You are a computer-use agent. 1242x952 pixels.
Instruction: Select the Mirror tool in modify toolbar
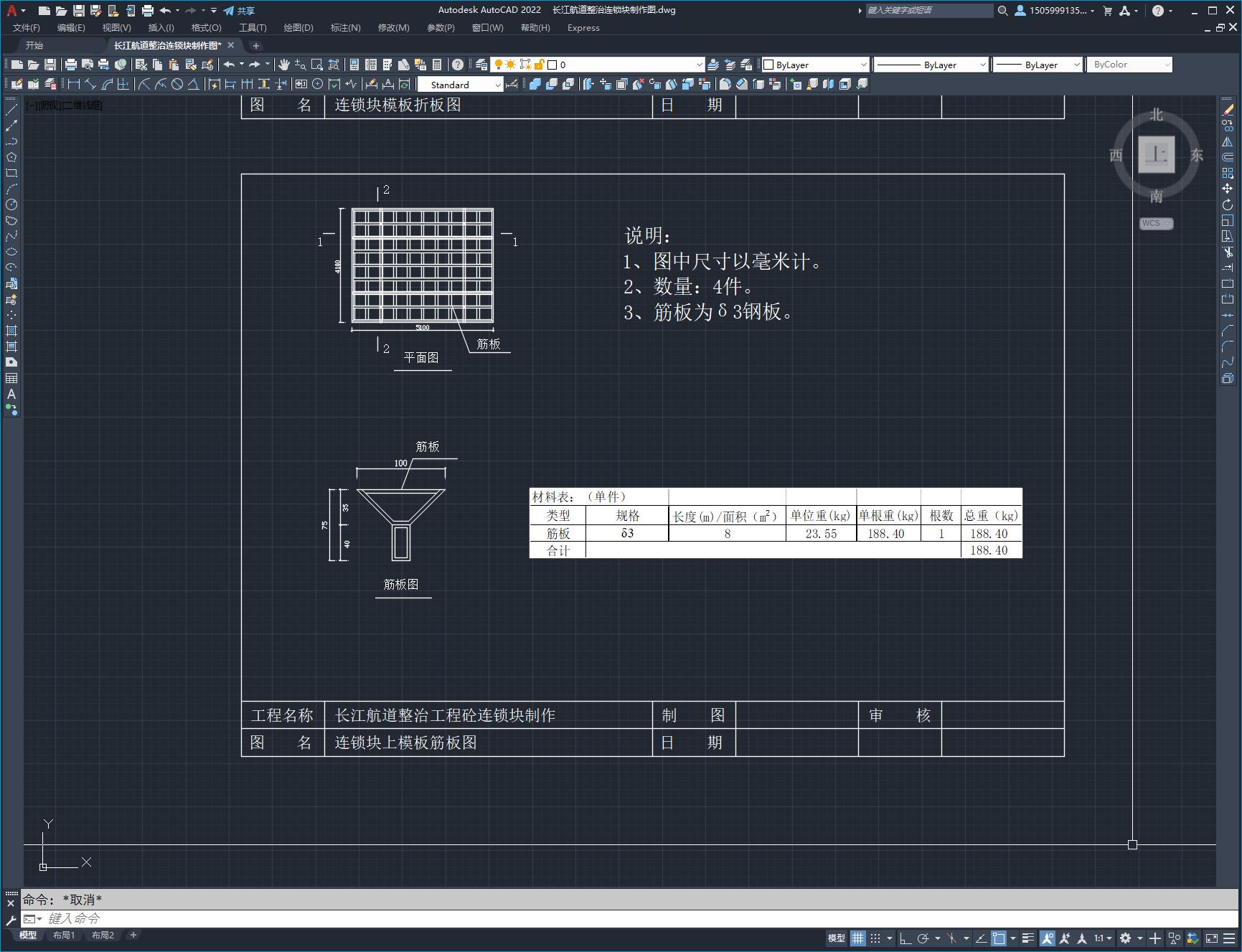pos(1228,141)
